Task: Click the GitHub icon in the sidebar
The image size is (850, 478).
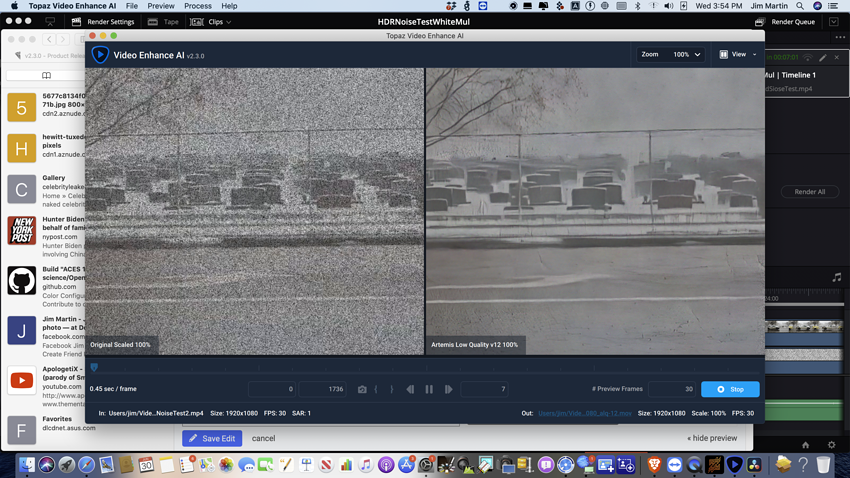Action: click(x=22, y=280)
